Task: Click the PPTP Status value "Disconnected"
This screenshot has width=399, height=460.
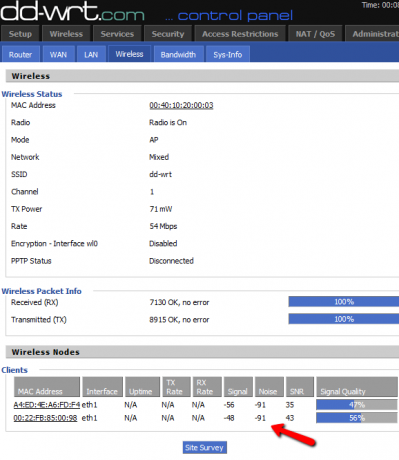Action: click(x=171, y=261)
